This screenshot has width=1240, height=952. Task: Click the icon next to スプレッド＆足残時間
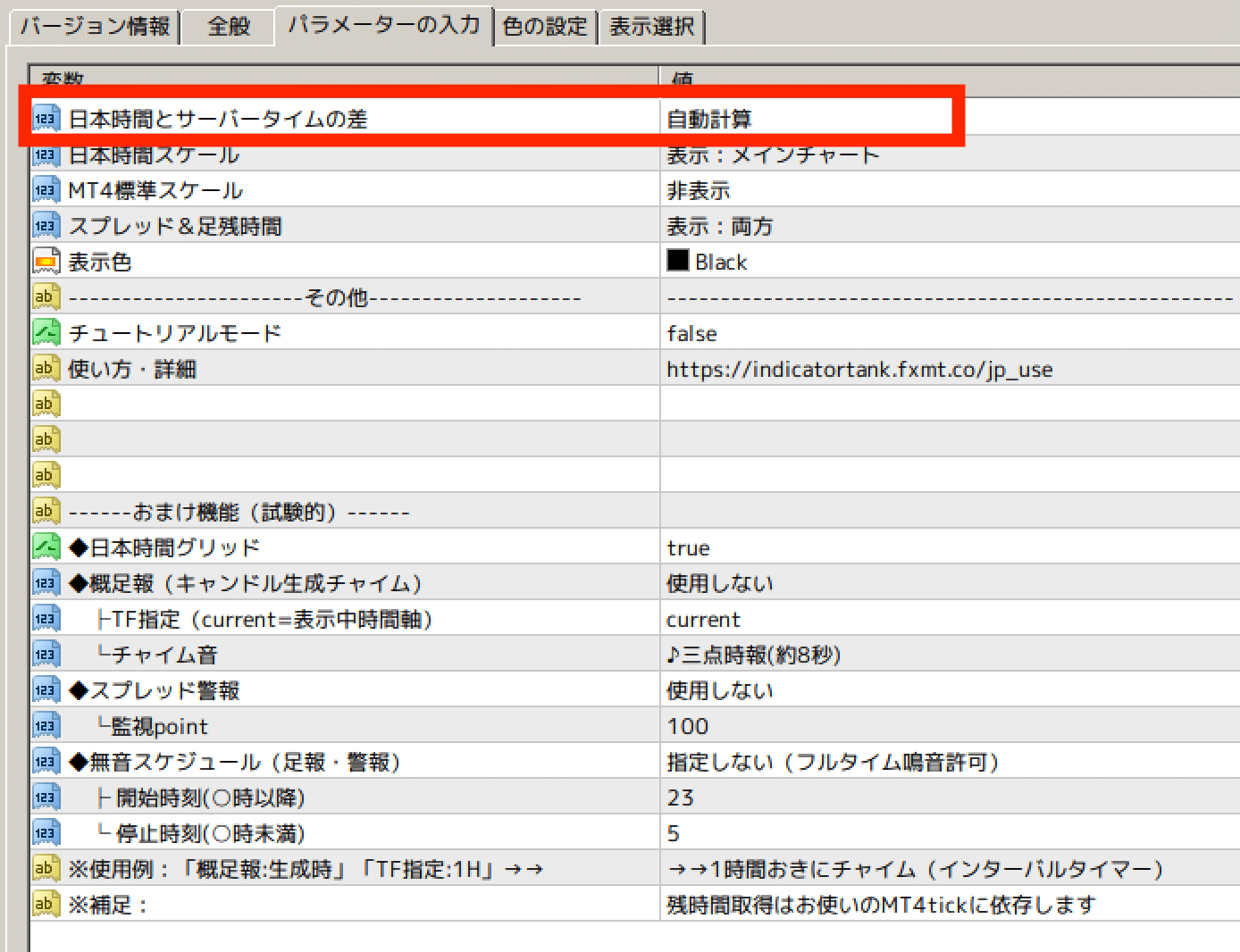46,226
